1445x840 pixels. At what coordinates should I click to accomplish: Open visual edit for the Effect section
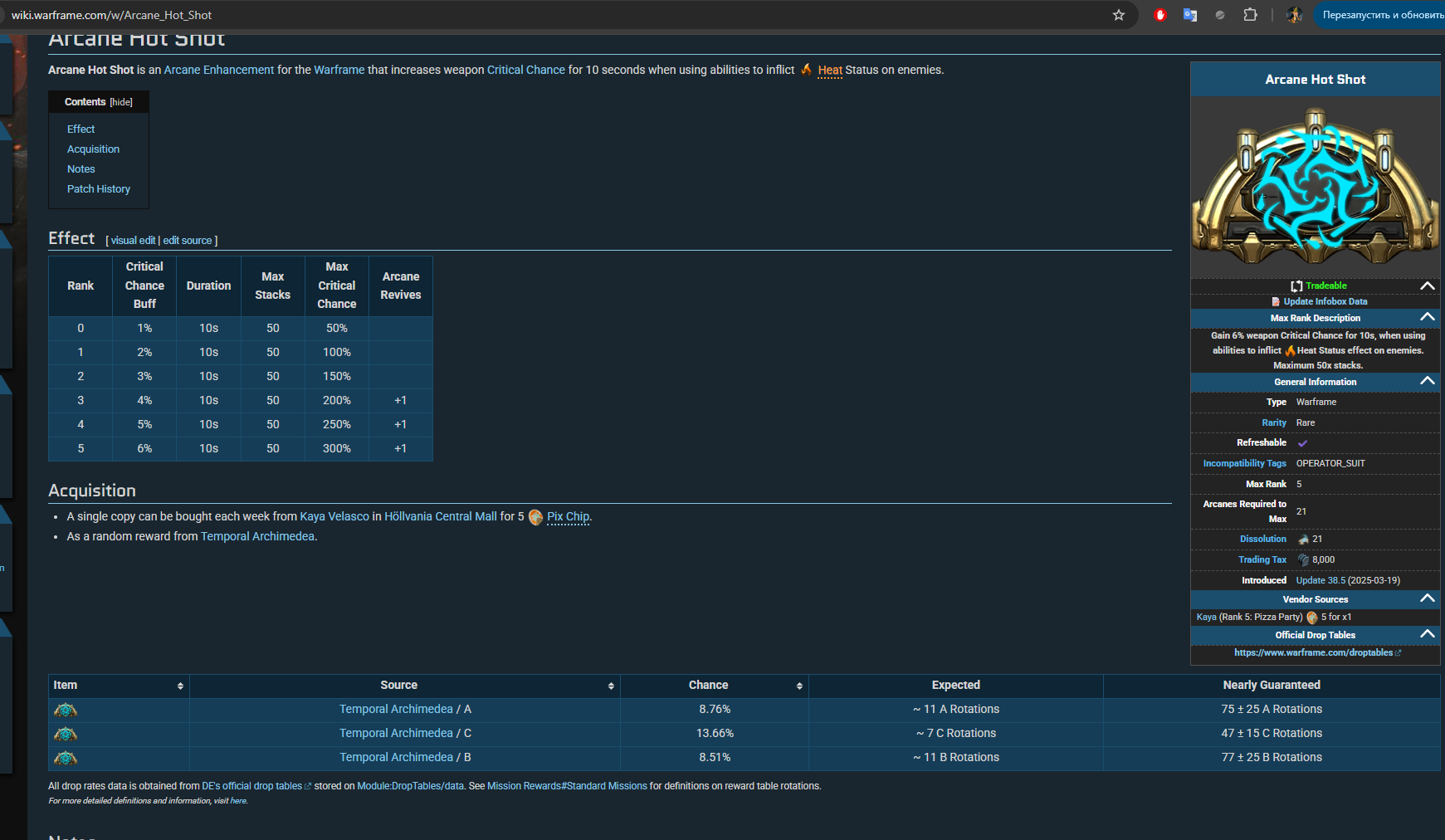(133, 241)
